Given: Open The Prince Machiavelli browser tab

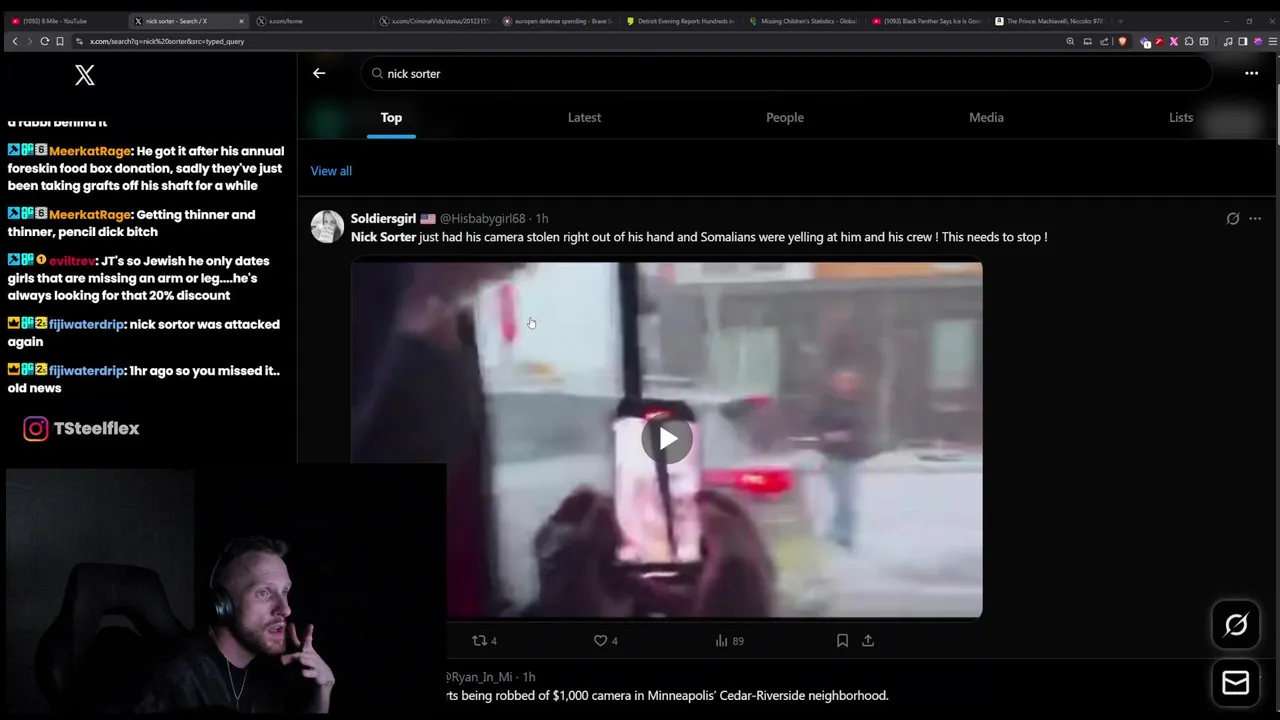Looking at the screenshot, I should coord(1050,21).
